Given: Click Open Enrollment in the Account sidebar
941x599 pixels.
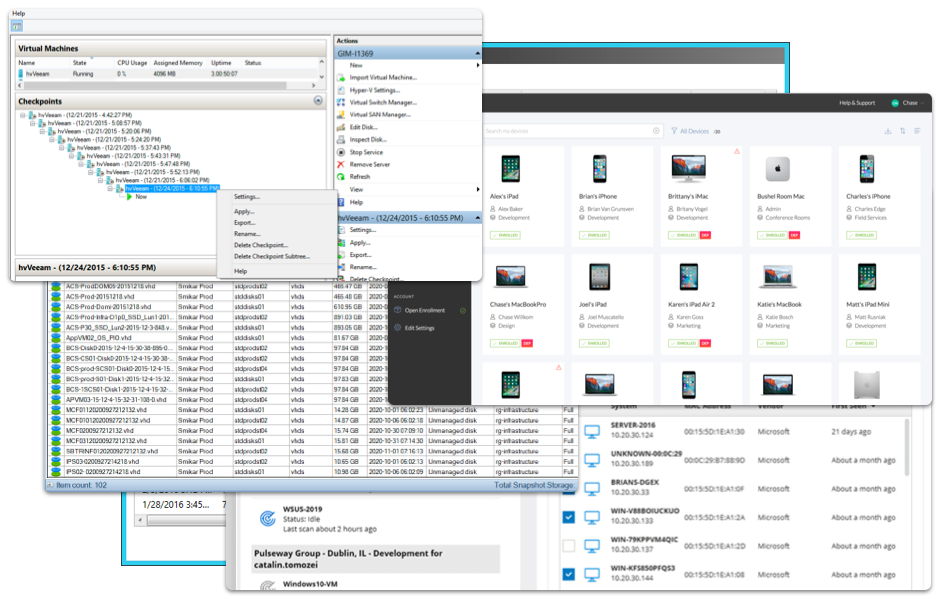Looking at the screenshot, I should pyautogui.click(x=425, y=310).
